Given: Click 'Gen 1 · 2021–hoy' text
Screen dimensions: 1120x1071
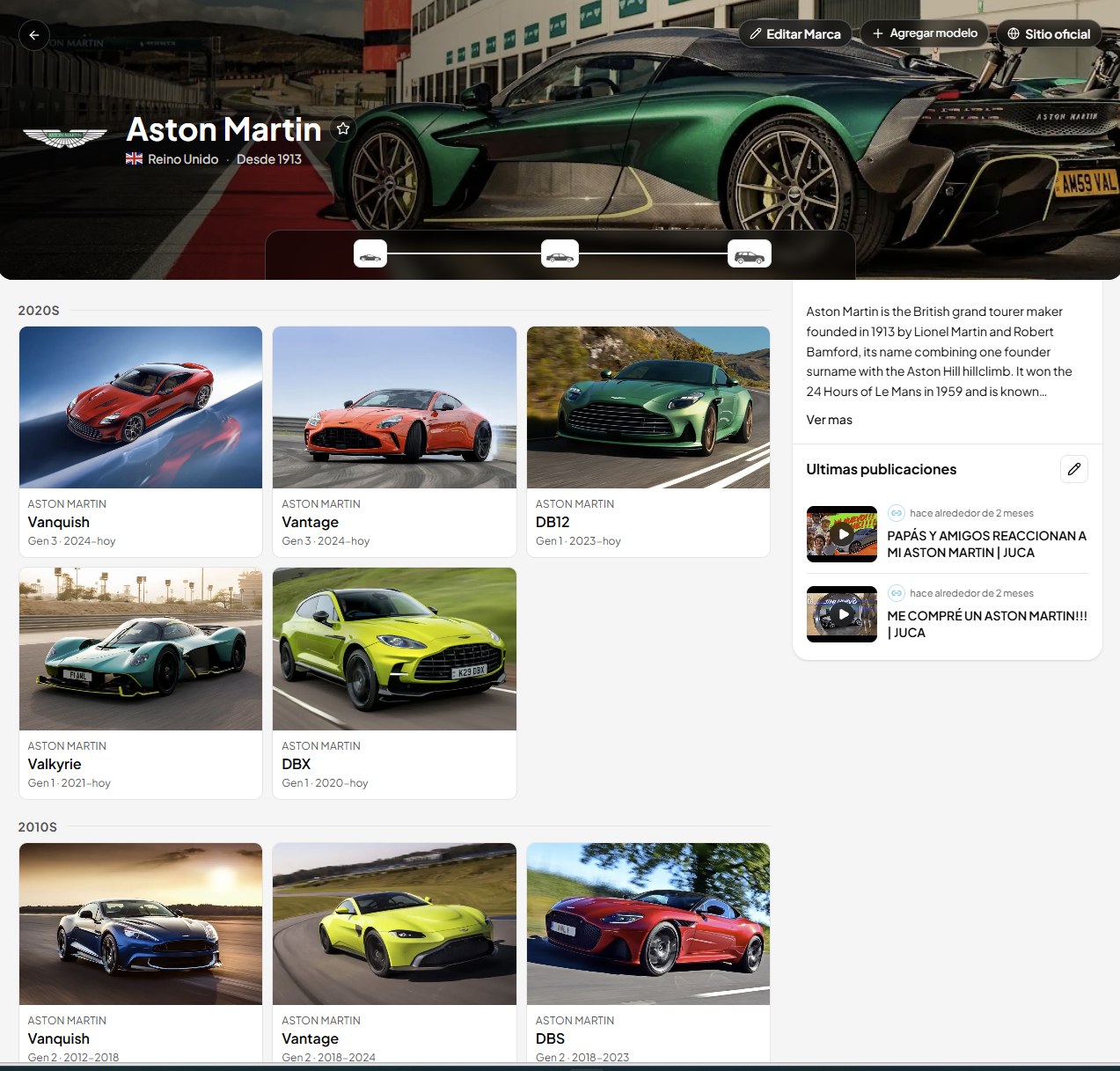Looking at the screenshot, I should (x=70, y=783).
